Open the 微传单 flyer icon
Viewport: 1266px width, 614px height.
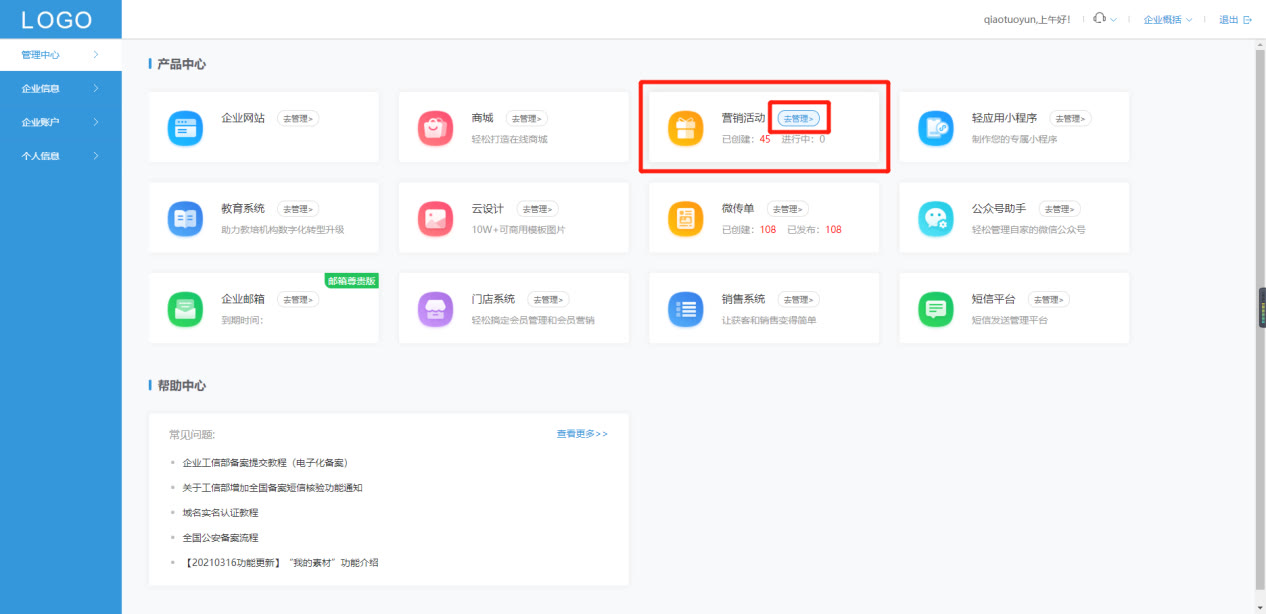pyautogui.click(x=685, y=217)
